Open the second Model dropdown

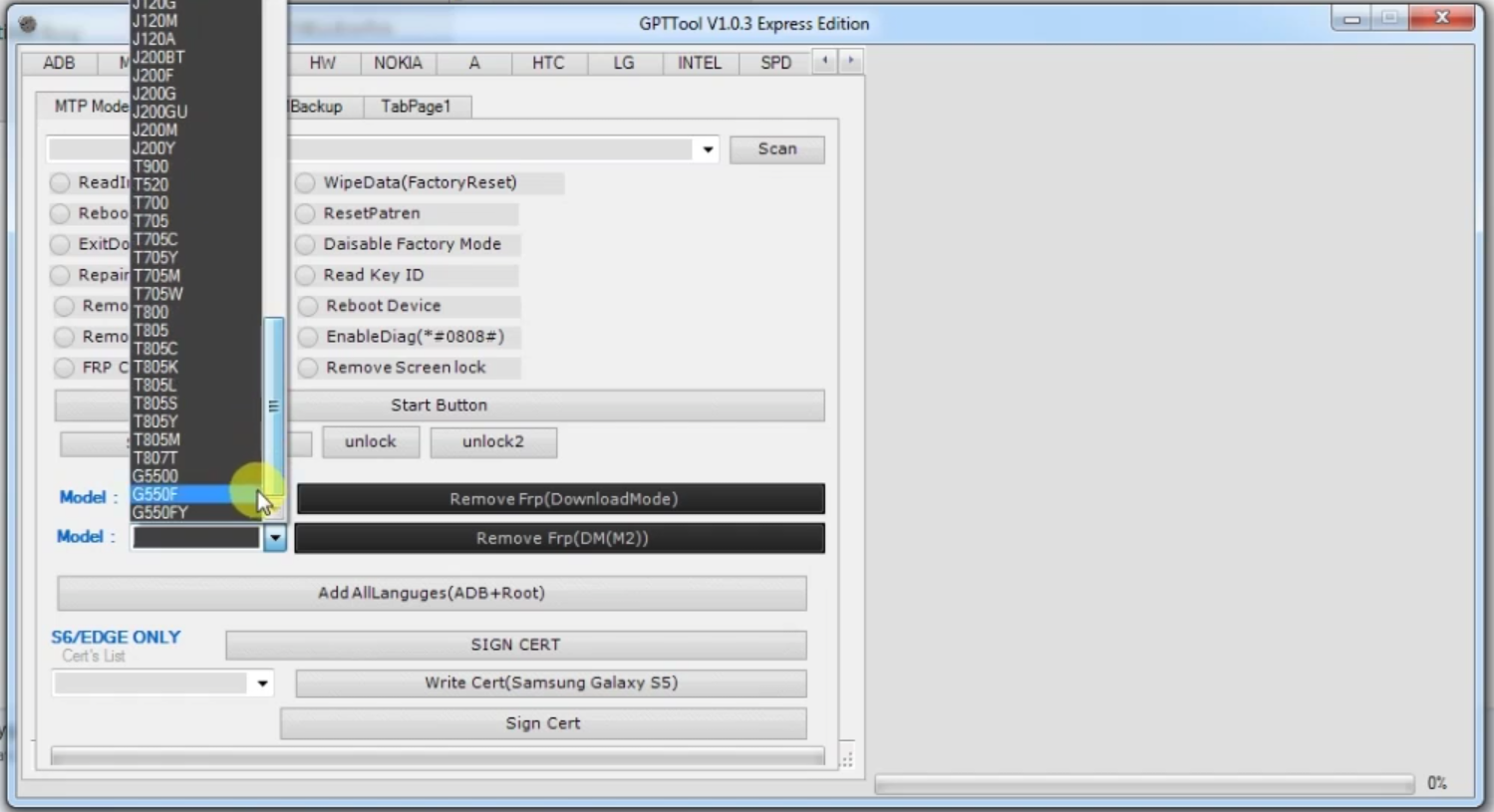274,538
